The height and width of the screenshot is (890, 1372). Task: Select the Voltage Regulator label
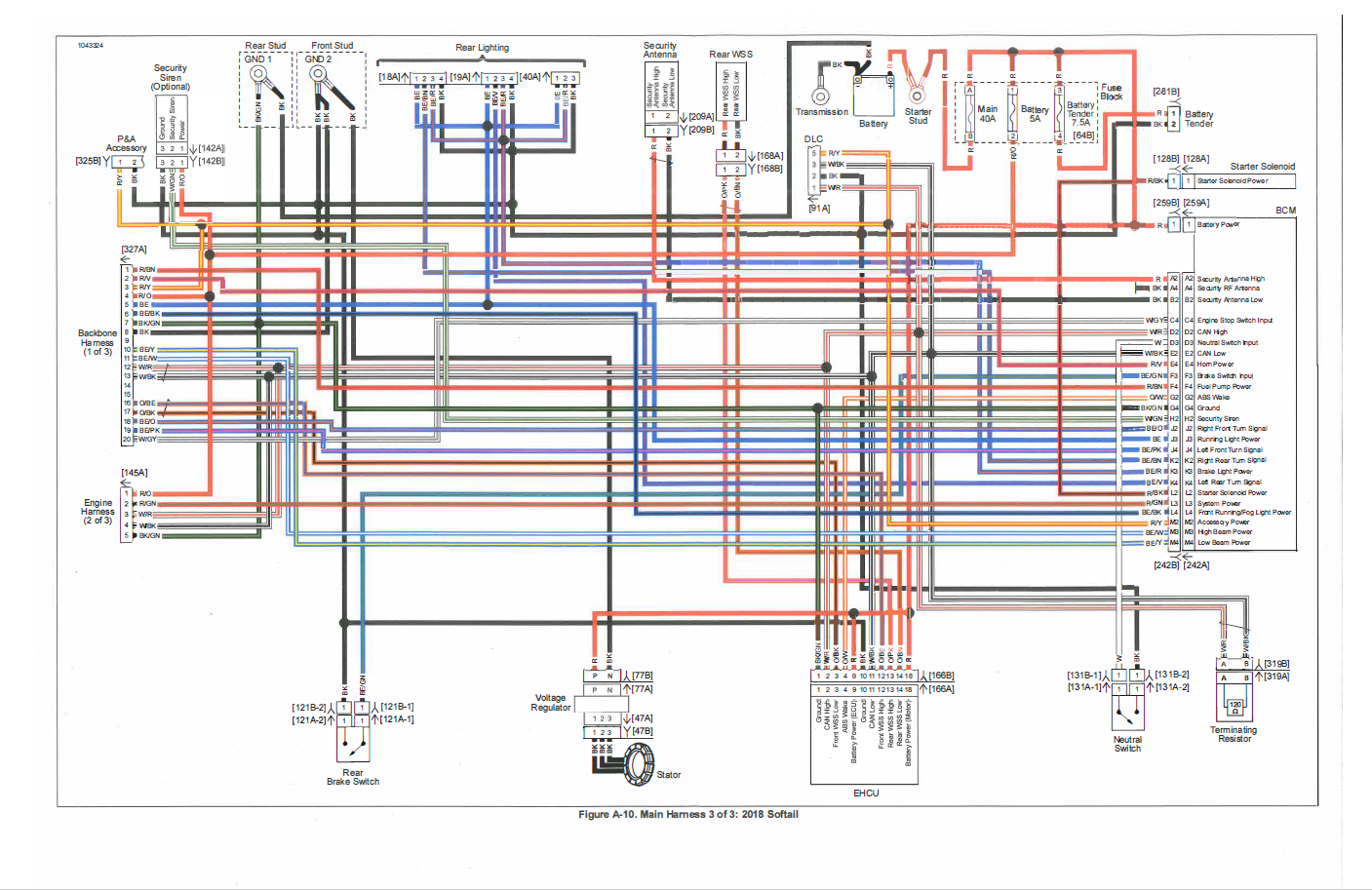click(551, 703)
